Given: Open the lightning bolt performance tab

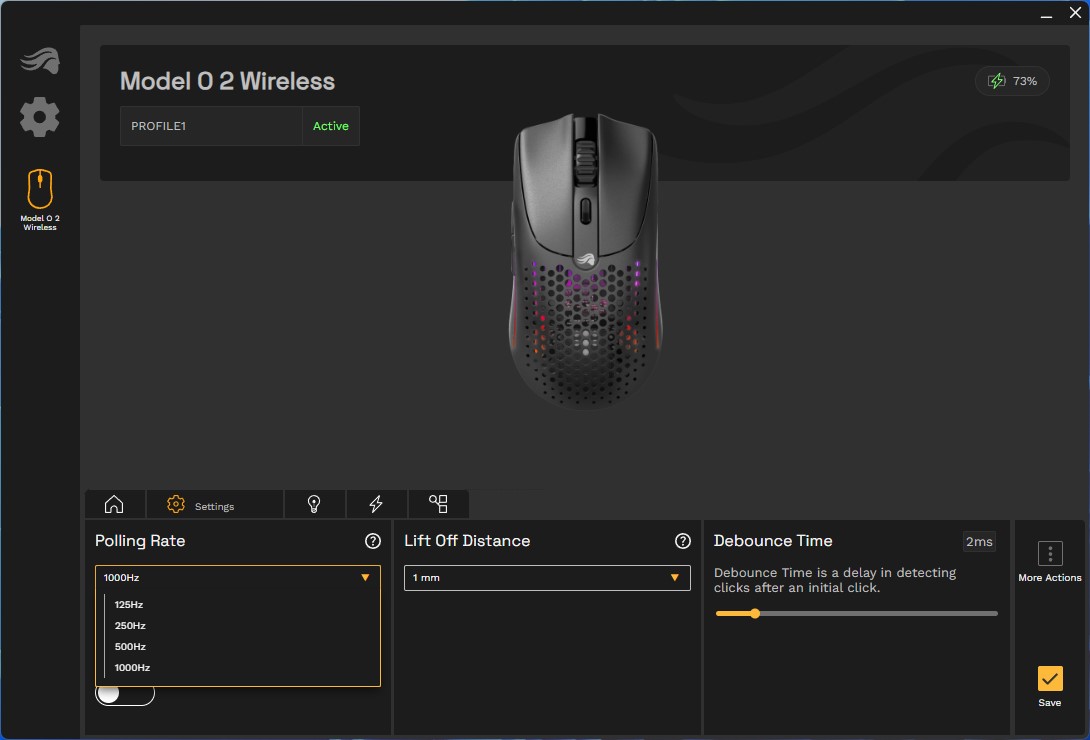Looking at the screenshot, I should (376, 505).
